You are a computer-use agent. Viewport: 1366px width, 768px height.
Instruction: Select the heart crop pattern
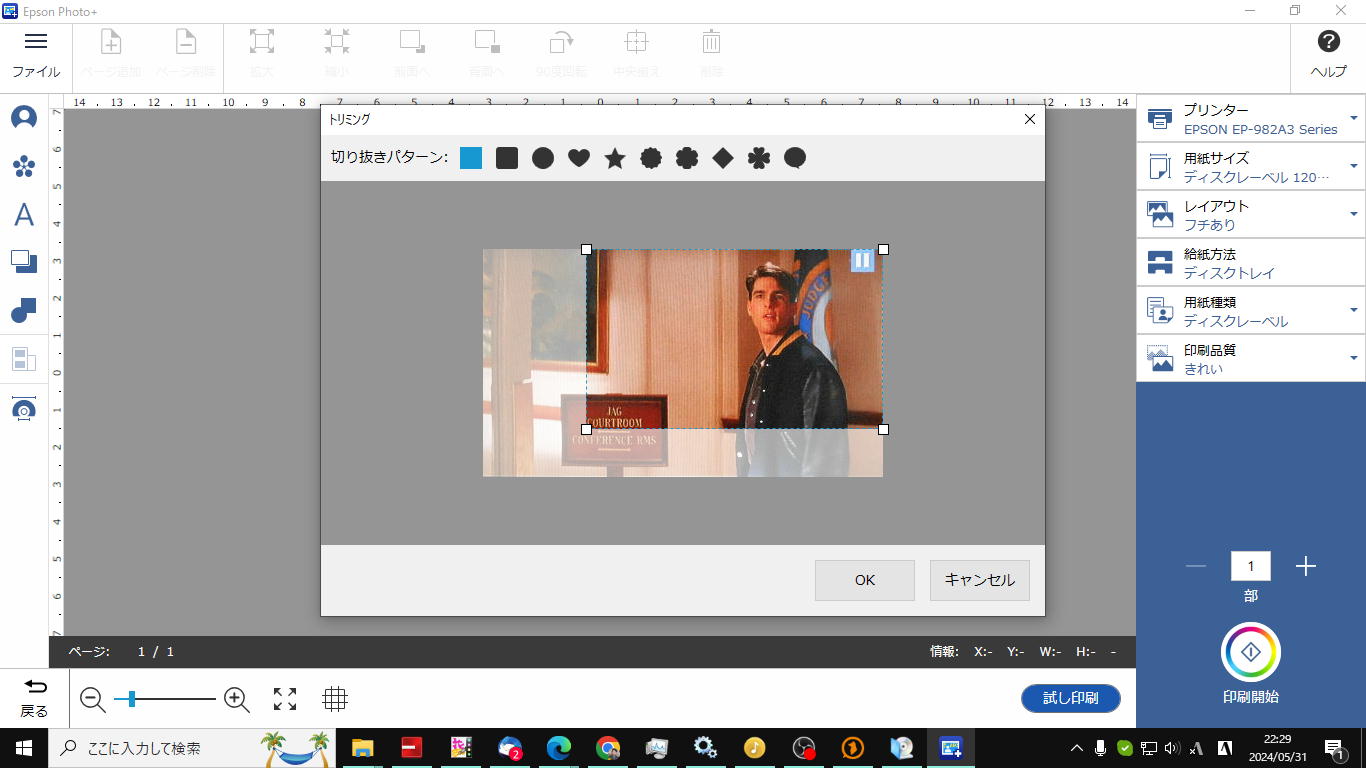pos(579,158)
